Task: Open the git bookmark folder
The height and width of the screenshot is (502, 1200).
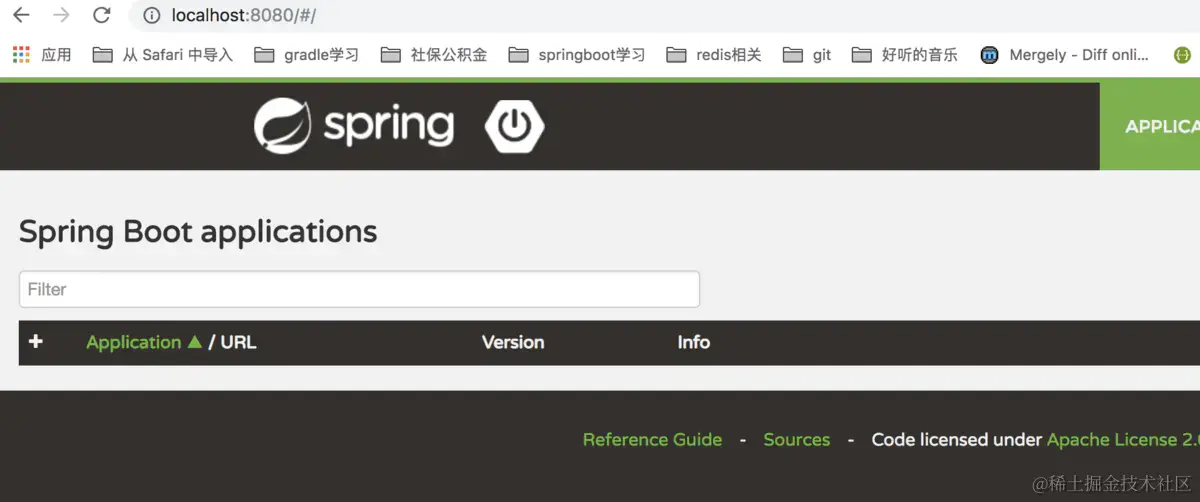Action: pyautogui.click(x=807, y=55)
